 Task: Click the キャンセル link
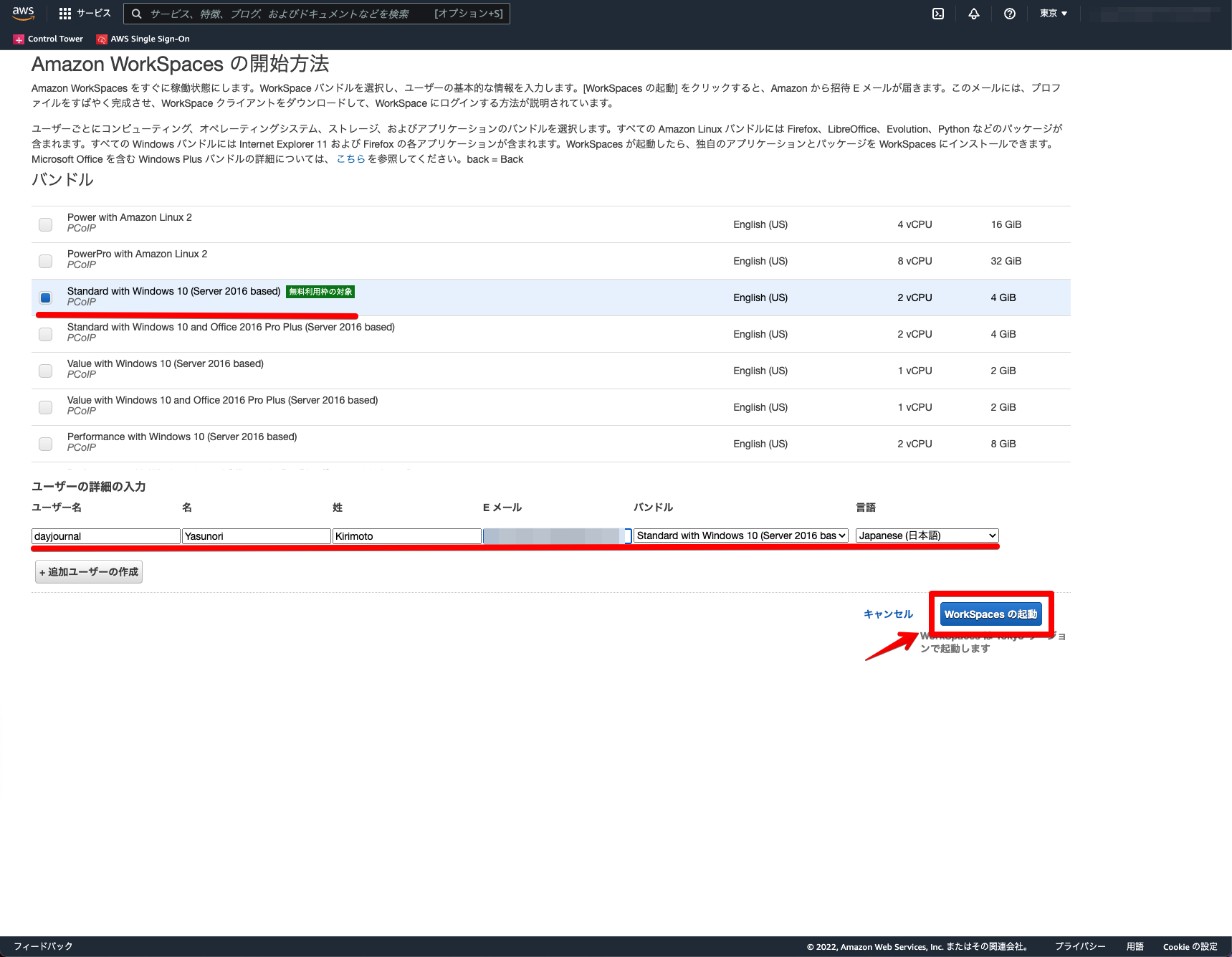(x=888, y=614)
